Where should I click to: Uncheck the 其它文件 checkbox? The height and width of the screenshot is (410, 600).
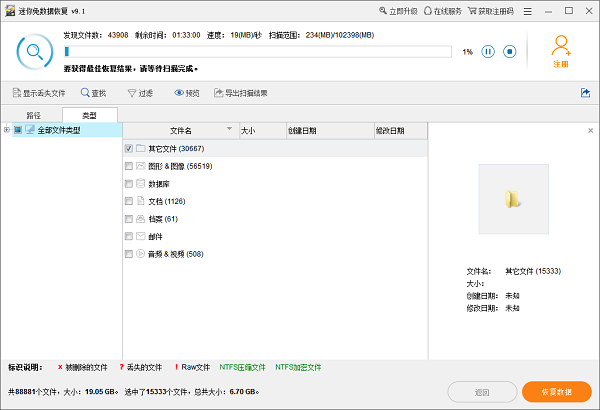pos(129,148)
